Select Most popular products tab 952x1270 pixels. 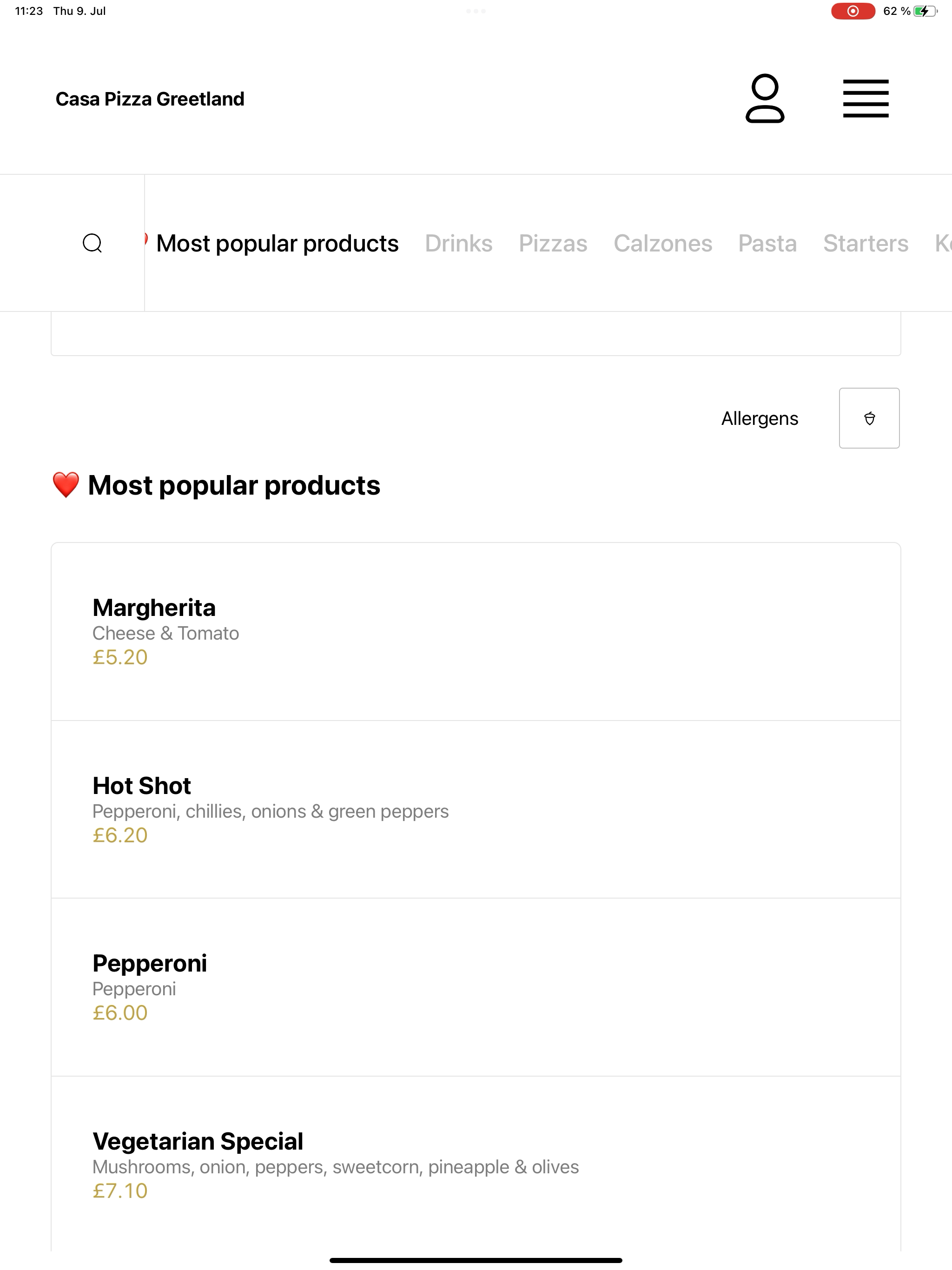(278, 244)
